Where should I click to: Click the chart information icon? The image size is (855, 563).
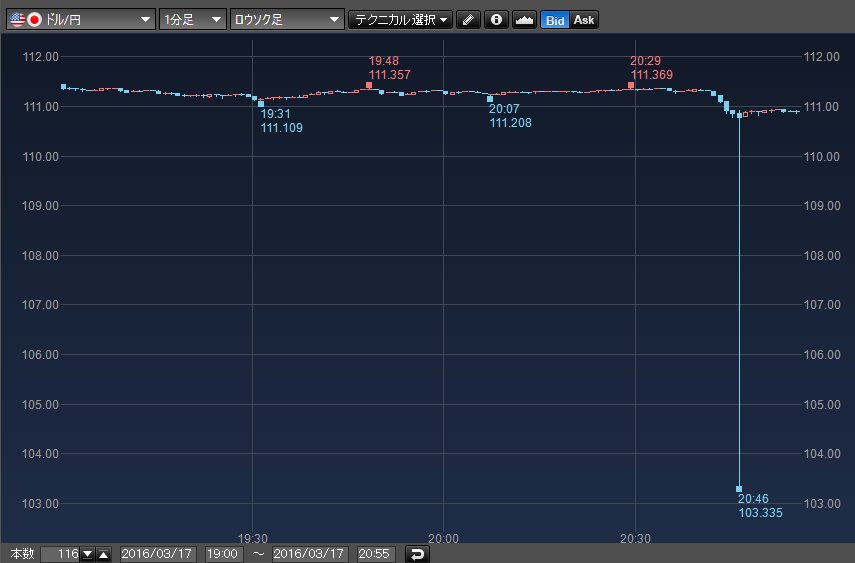(496, 20)
